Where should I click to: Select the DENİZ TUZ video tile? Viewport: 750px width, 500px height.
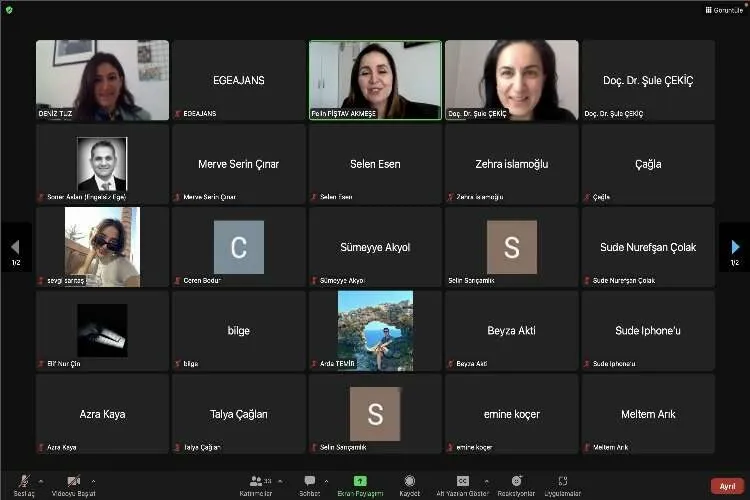pyautogui.click(x=102, y=80)
